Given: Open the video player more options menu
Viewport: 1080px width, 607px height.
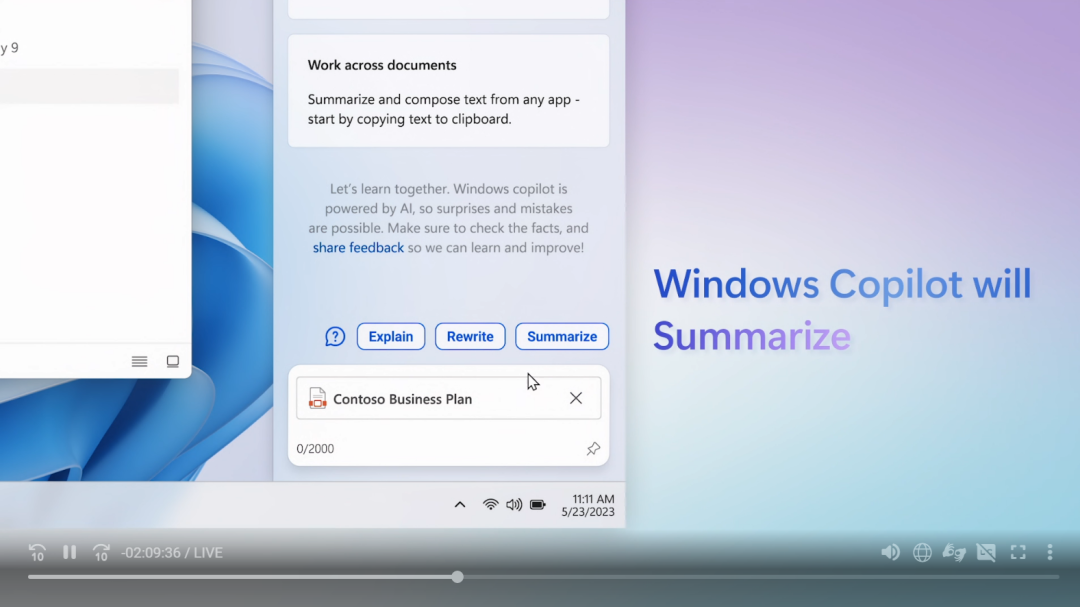Looking at the screenshot, I should coord(1050,552).
